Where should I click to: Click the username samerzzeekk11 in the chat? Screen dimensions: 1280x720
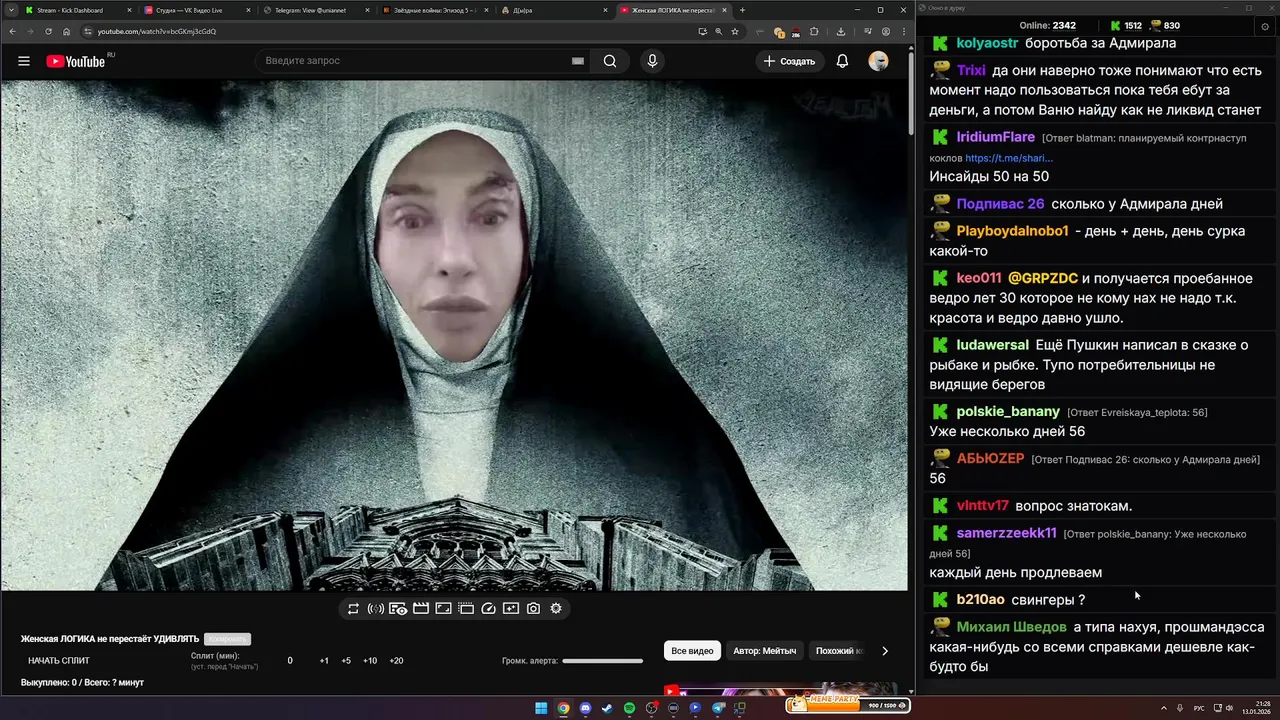click(x=1007, y=533)
